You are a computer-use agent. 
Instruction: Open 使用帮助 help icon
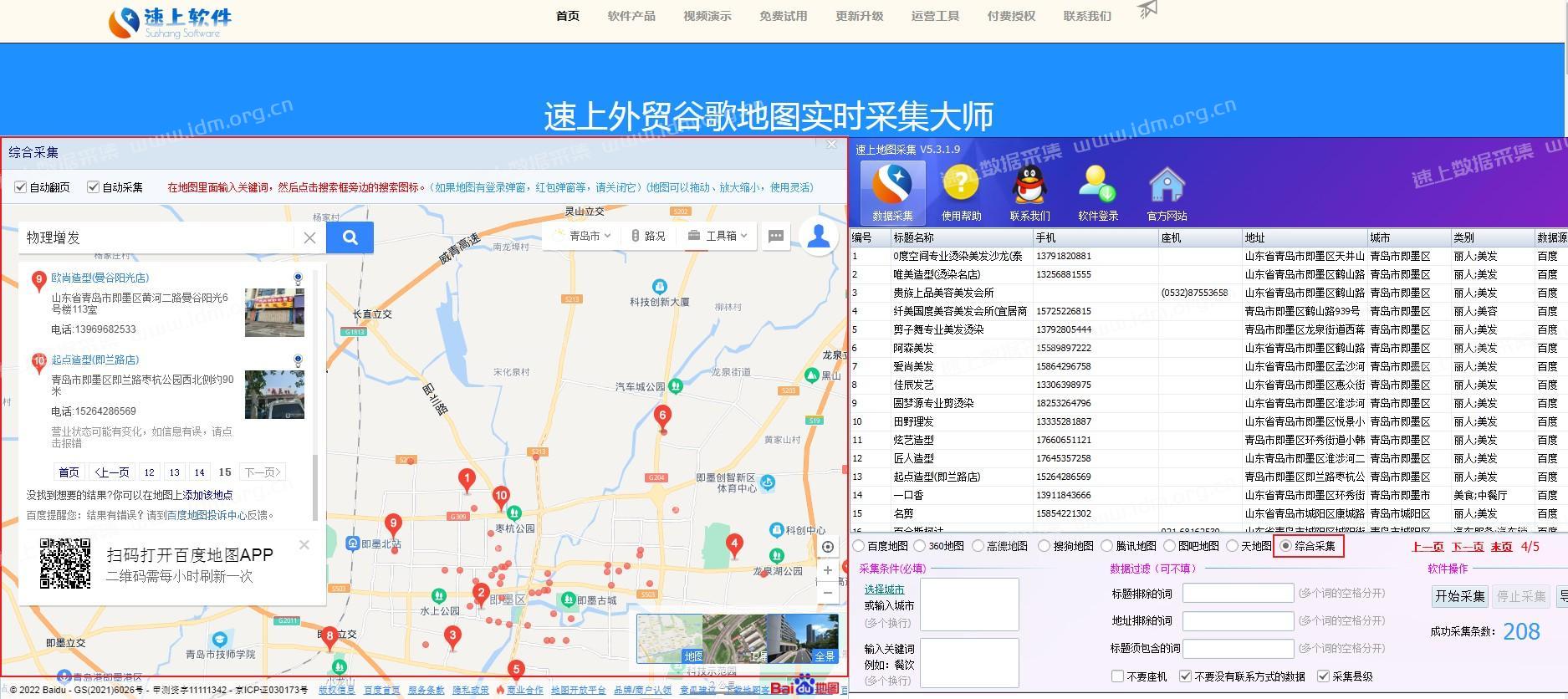click(961, 192)
